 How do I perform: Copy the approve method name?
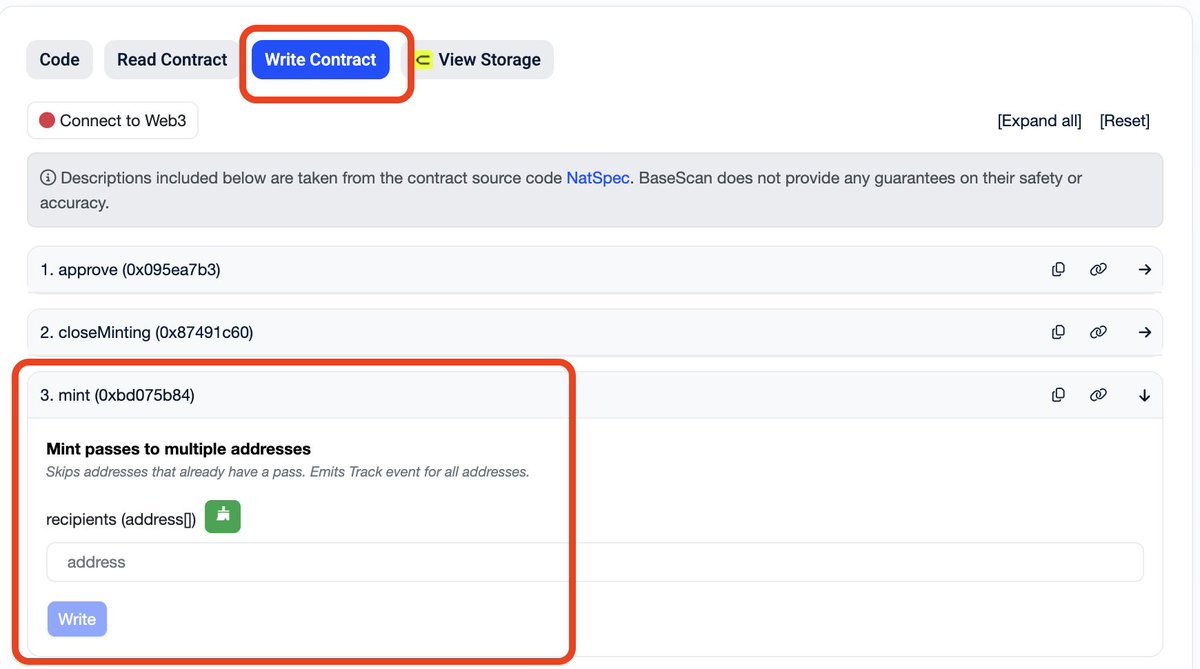(1058, 269)
